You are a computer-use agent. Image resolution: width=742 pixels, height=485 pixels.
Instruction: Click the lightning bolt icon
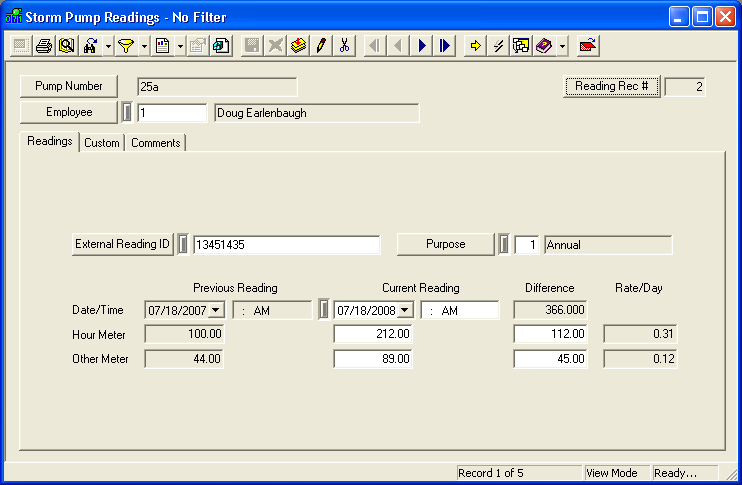point(498,46)
